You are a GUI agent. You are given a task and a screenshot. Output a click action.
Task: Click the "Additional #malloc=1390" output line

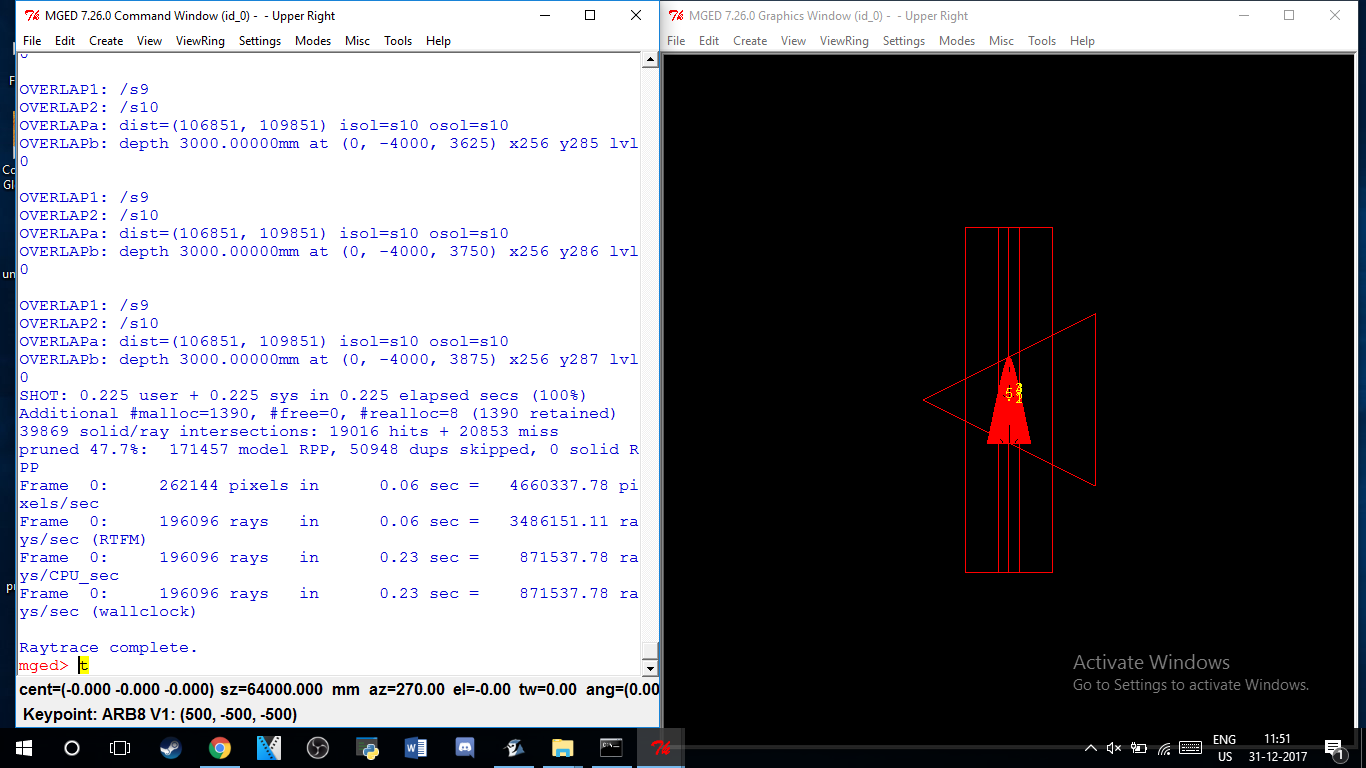(318, 414)
